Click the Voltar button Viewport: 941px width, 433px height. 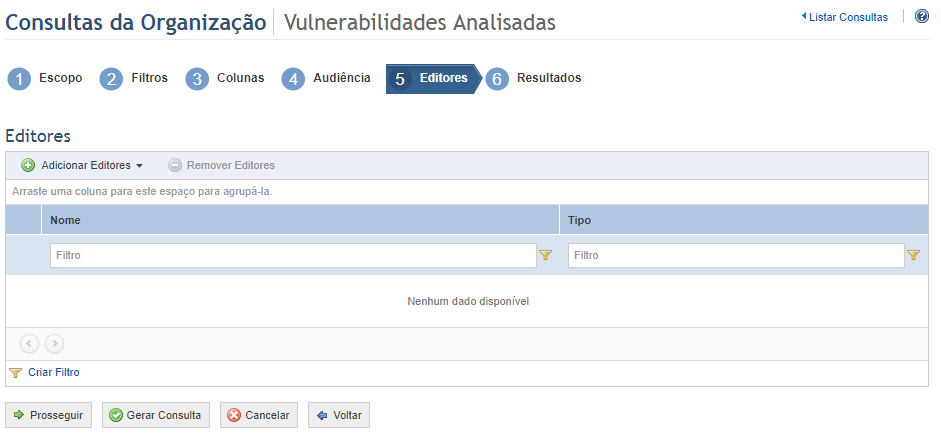click(x=339, y=415)
